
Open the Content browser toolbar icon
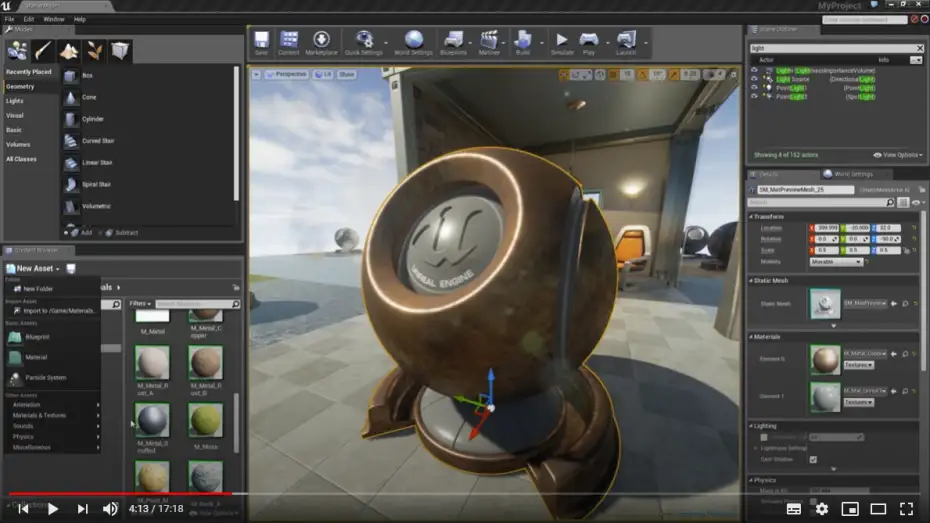[x=289, y=43]
